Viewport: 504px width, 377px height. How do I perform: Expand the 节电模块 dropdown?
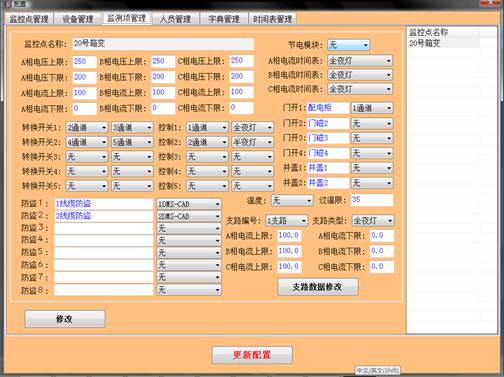tap(348, 45)
